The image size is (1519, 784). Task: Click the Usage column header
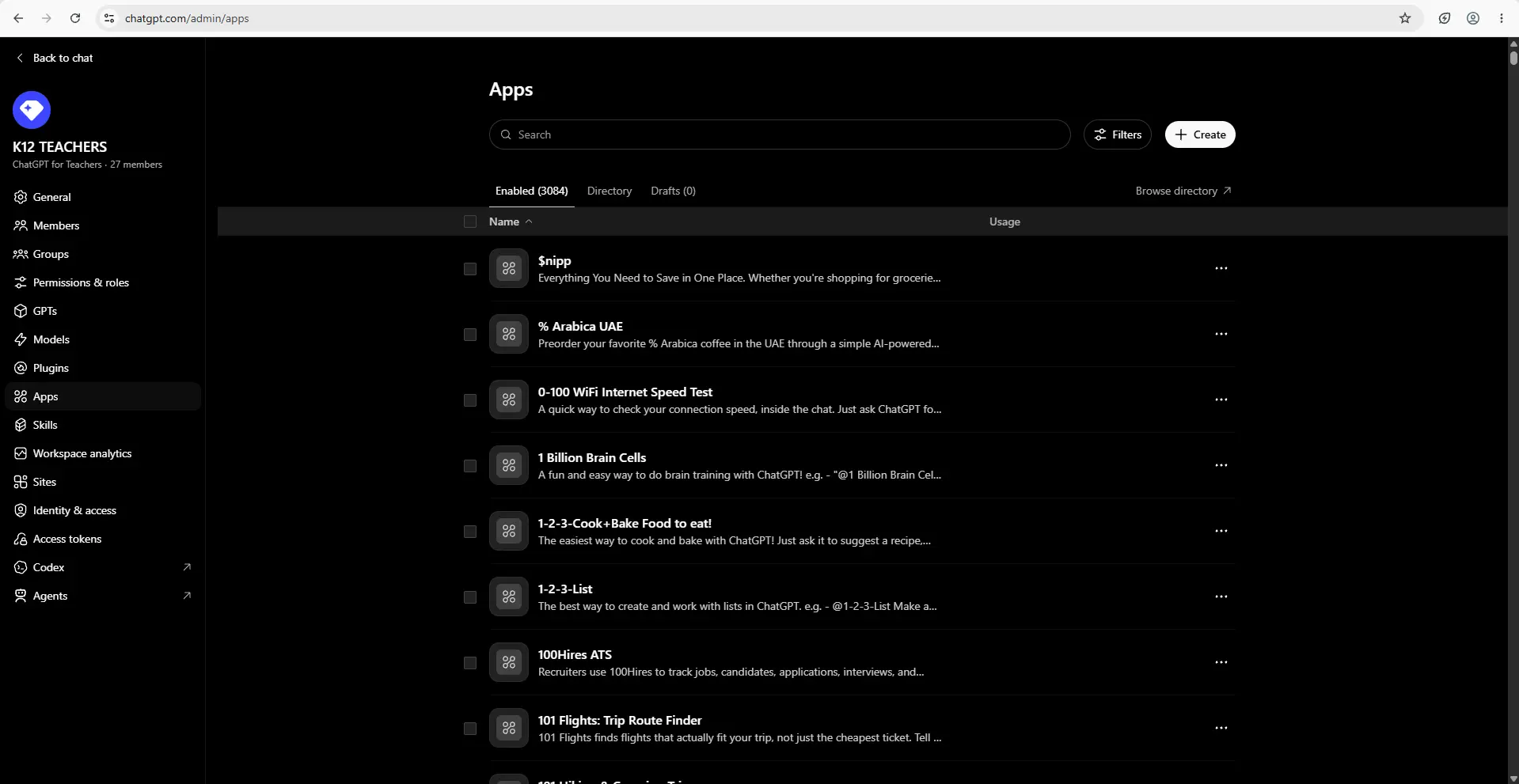(x=1004, y=222)
